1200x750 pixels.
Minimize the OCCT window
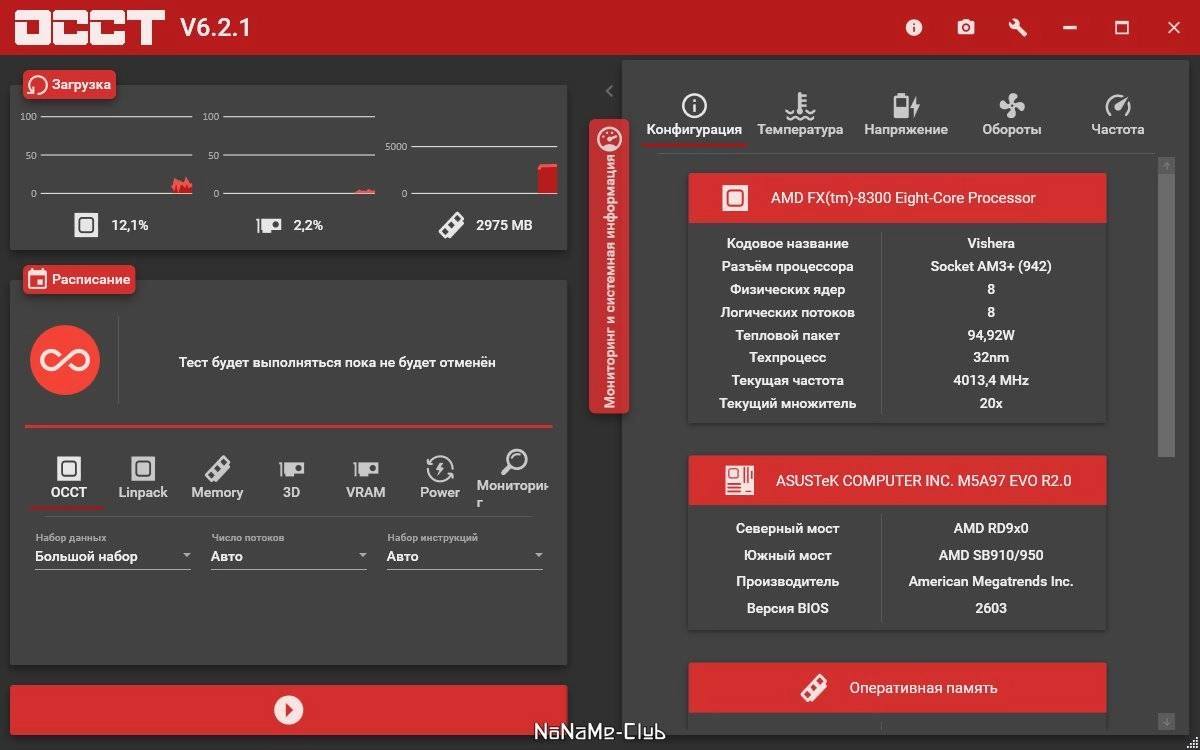click(x=1070, y=28)
